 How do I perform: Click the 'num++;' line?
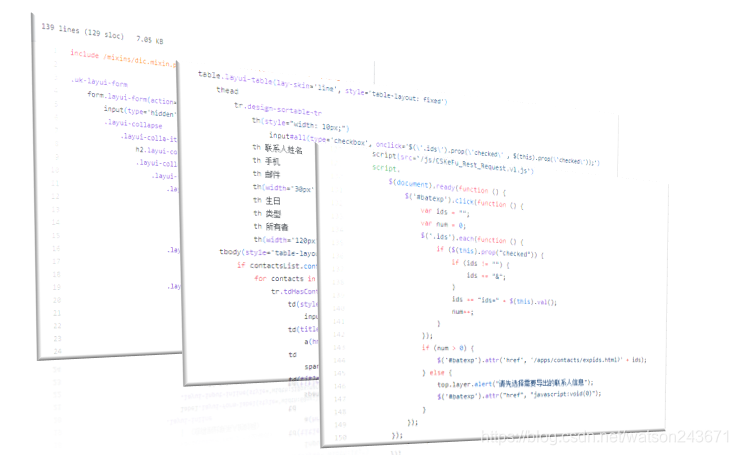[463, 311]
